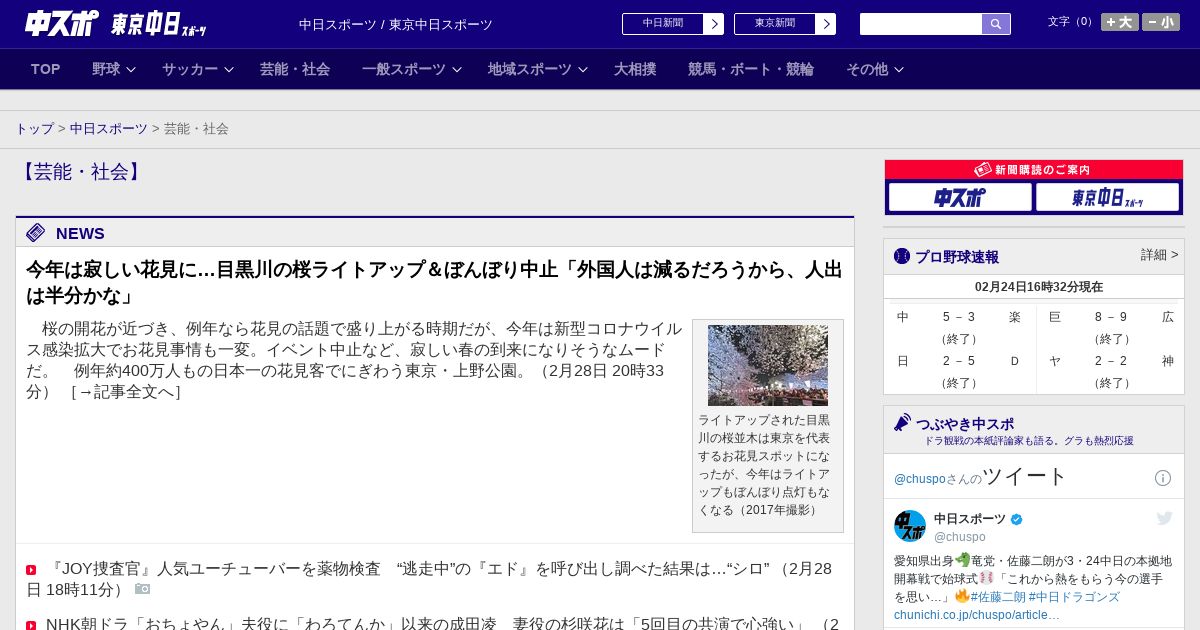Click the 中スポ subscription banner button
Viewport: 1200px width, 630px height.
pyautogui.click(x=960, y=198)
